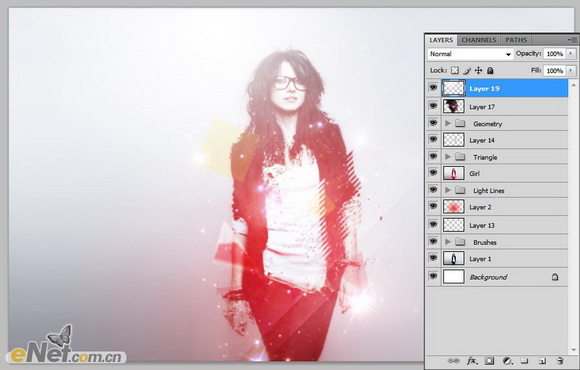Image resolution: width=580 pixels, height=370 pixels.
Task: Click the link layers chain icon
Action: pos(453,361)
